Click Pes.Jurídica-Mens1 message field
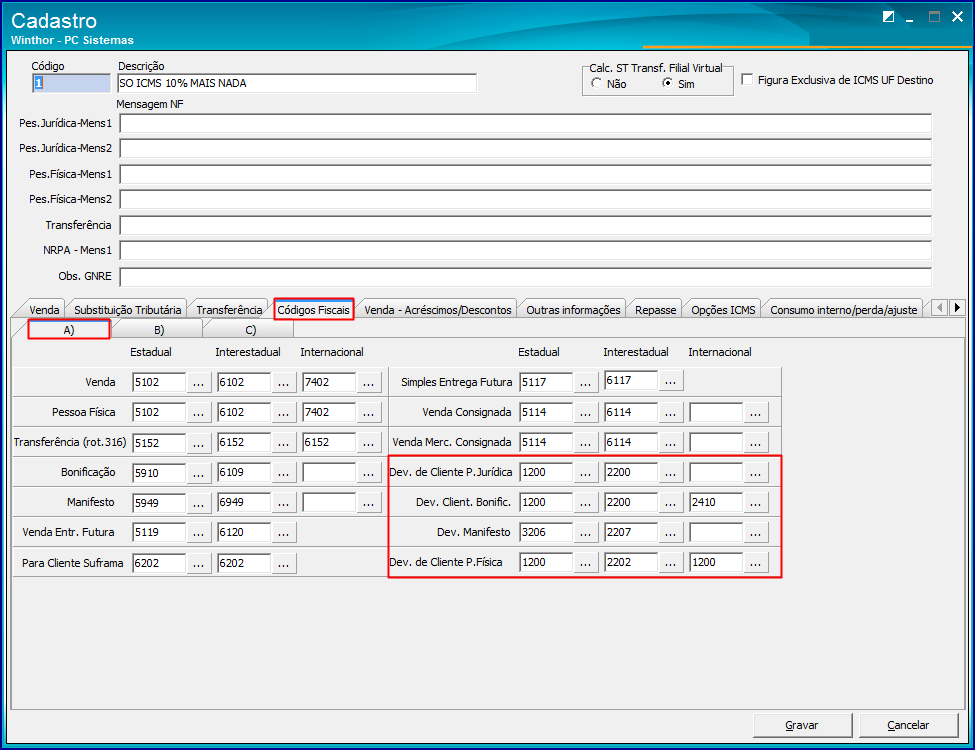Viewport: 975px width, 750px height. (x=525, y=124)
